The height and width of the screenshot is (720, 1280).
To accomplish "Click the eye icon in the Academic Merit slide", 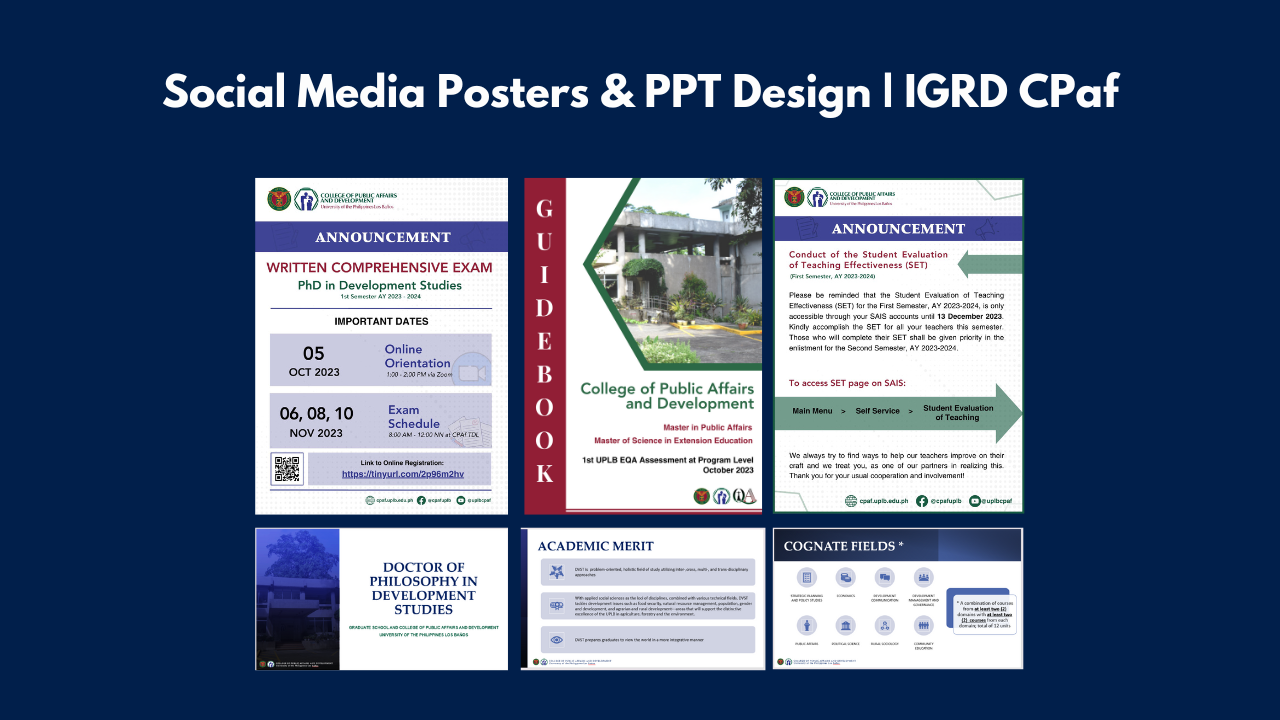I will point(557,639).
